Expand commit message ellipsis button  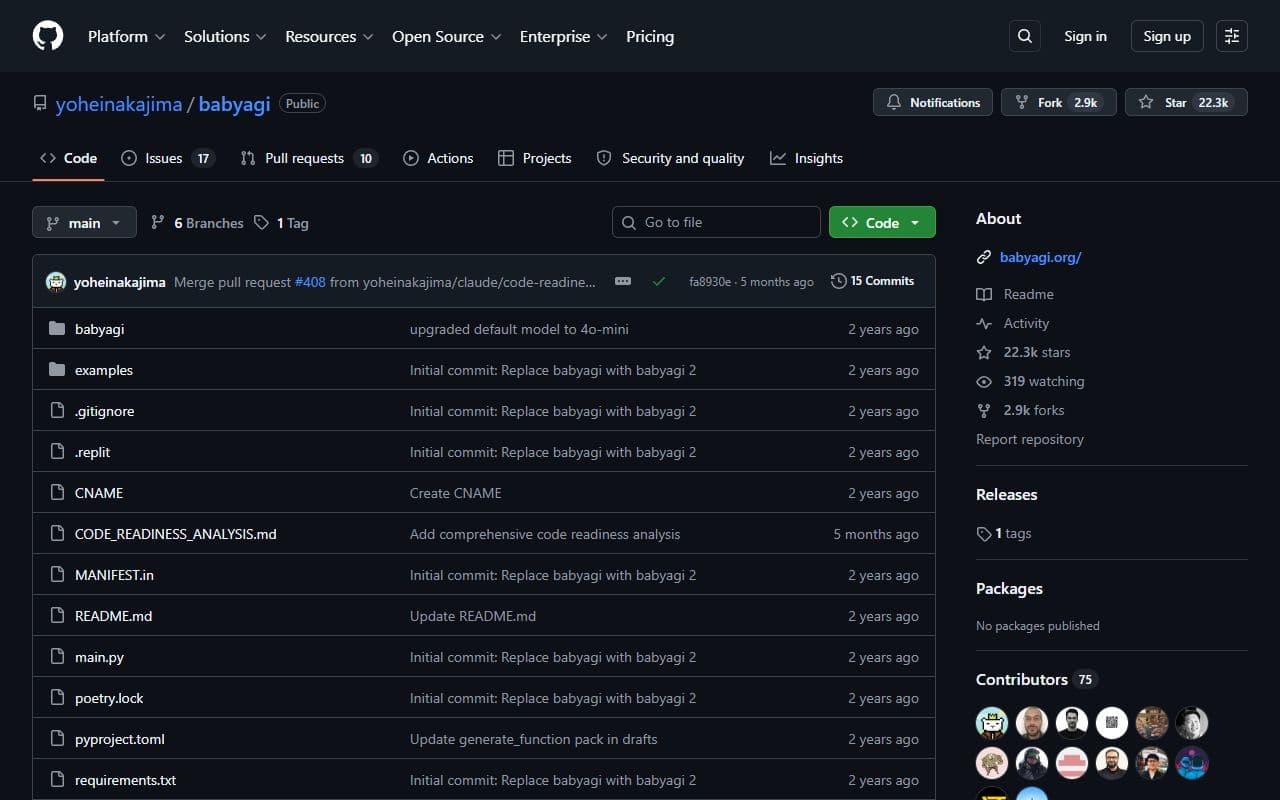point(623,282)
